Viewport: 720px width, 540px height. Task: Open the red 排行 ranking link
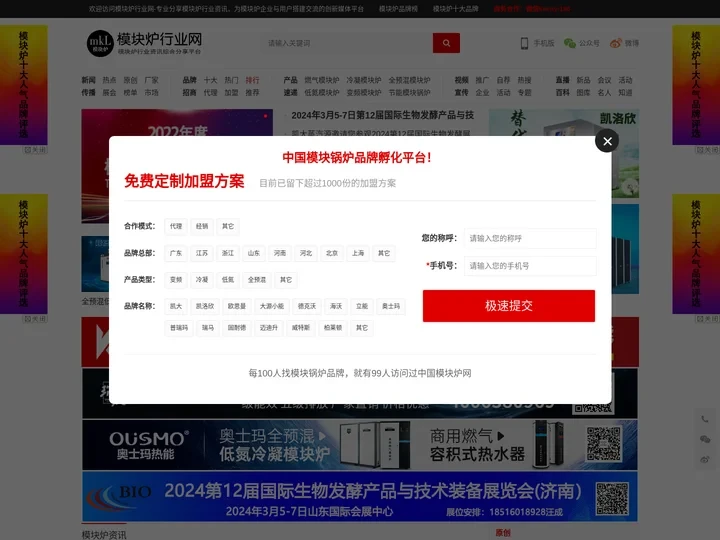point(252,80)
